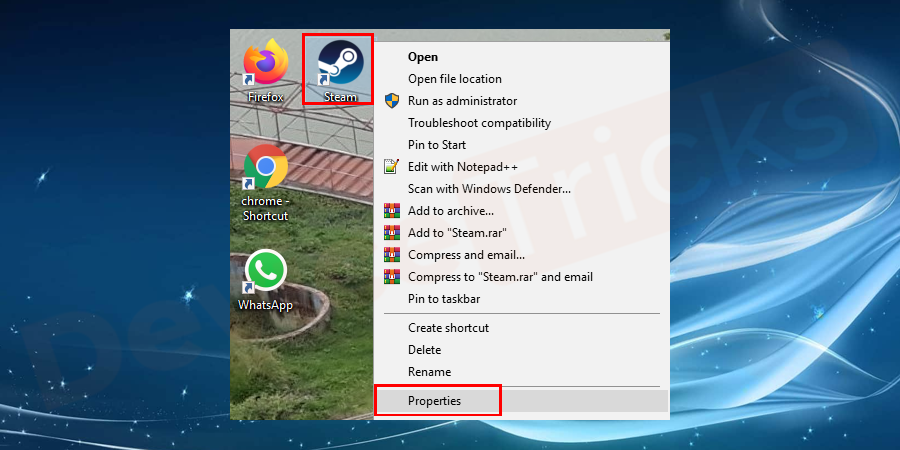
Task: Click the WhatsApp label text
Action: [x=265, y=305]
